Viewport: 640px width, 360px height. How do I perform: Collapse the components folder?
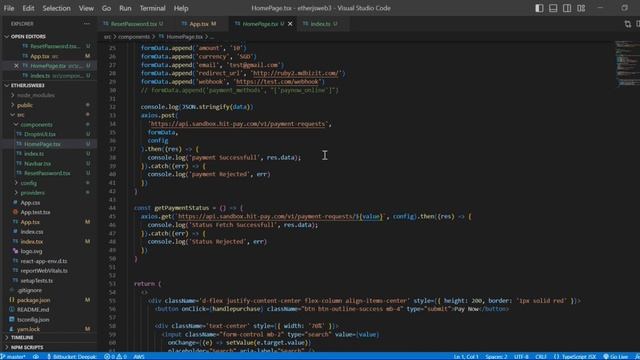point(36,124)
